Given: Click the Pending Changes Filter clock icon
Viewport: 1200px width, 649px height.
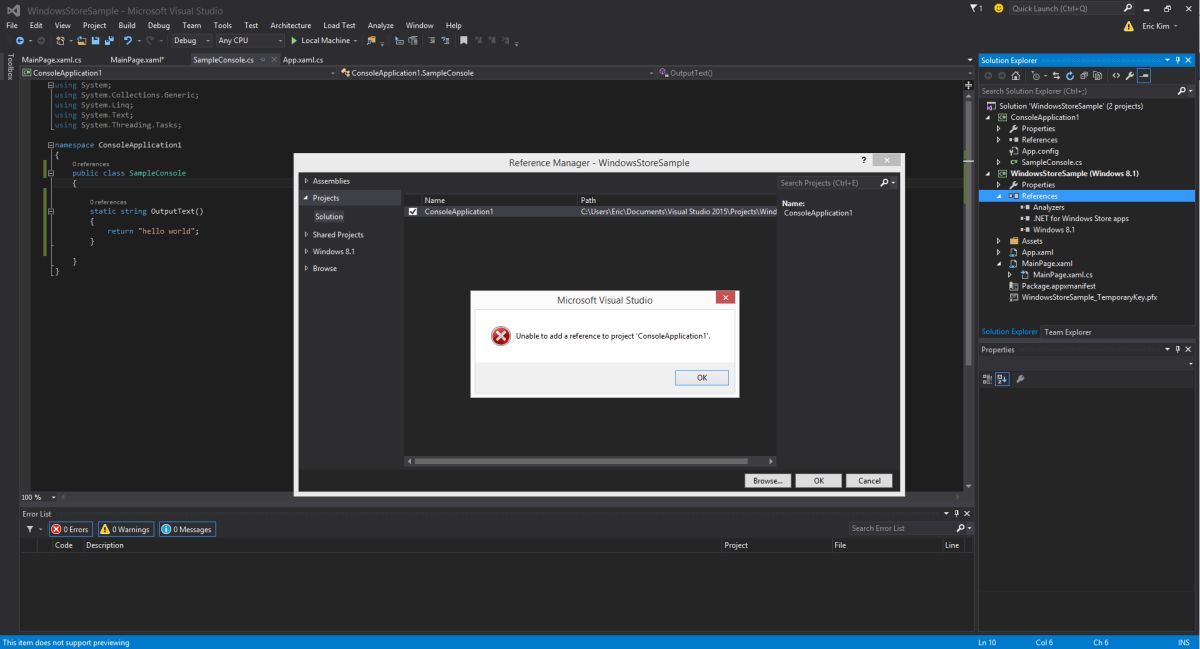Looking at the screenshot, I should pos(1036,75).
